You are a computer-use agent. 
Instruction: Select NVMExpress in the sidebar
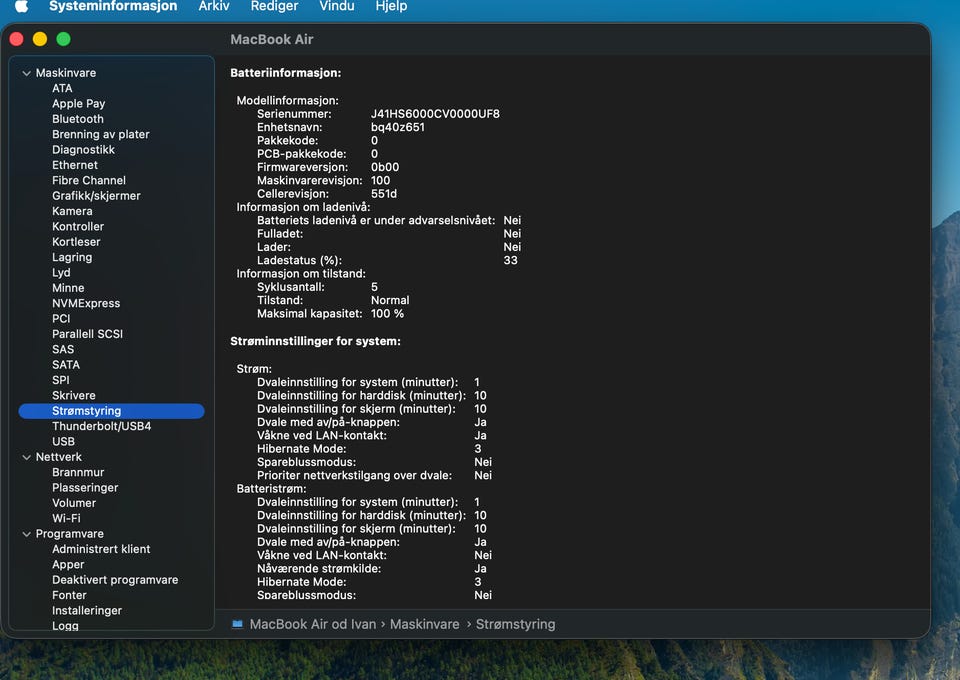pyautogui.click(x=86, y=303)
